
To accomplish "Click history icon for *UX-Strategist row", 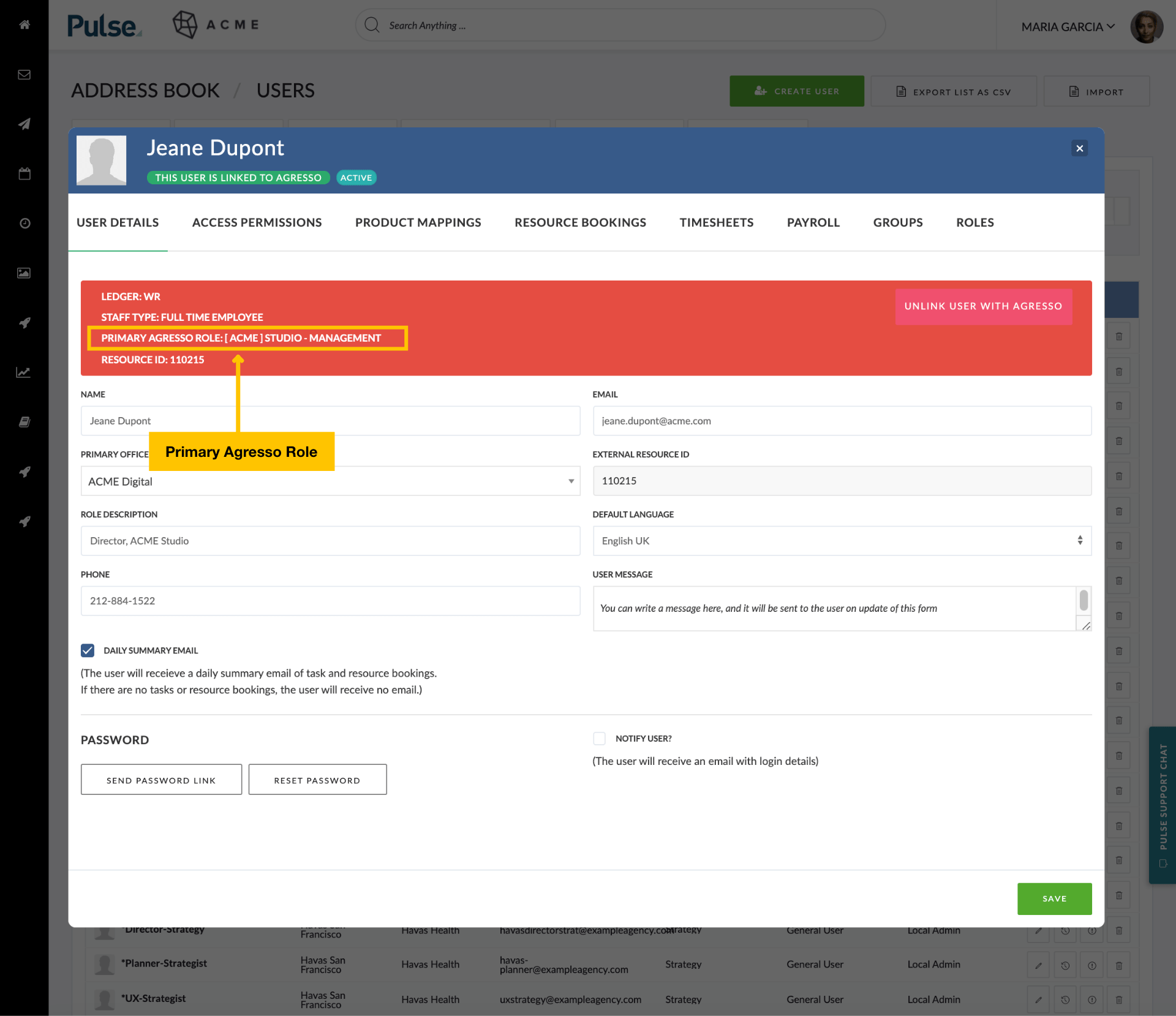I will (1065, 999).
